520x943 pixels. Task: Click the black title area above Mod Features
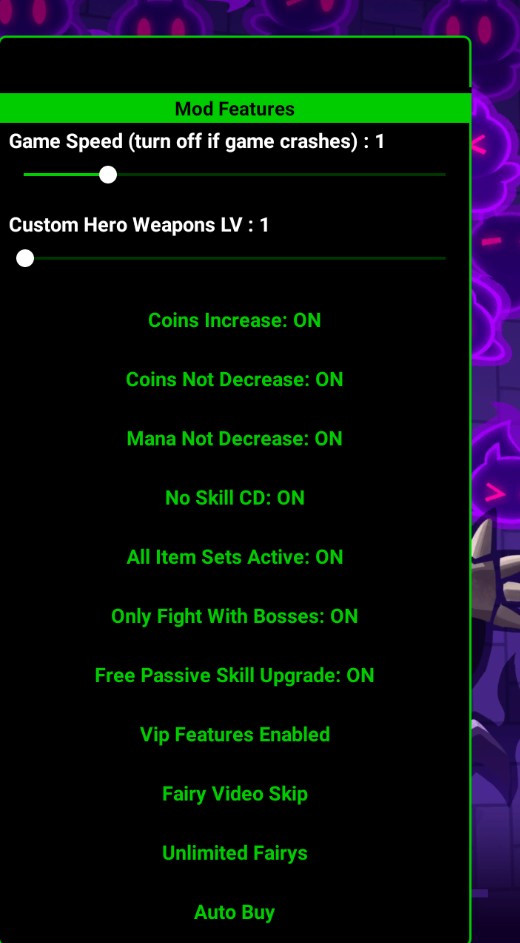(x=234, y=65)
